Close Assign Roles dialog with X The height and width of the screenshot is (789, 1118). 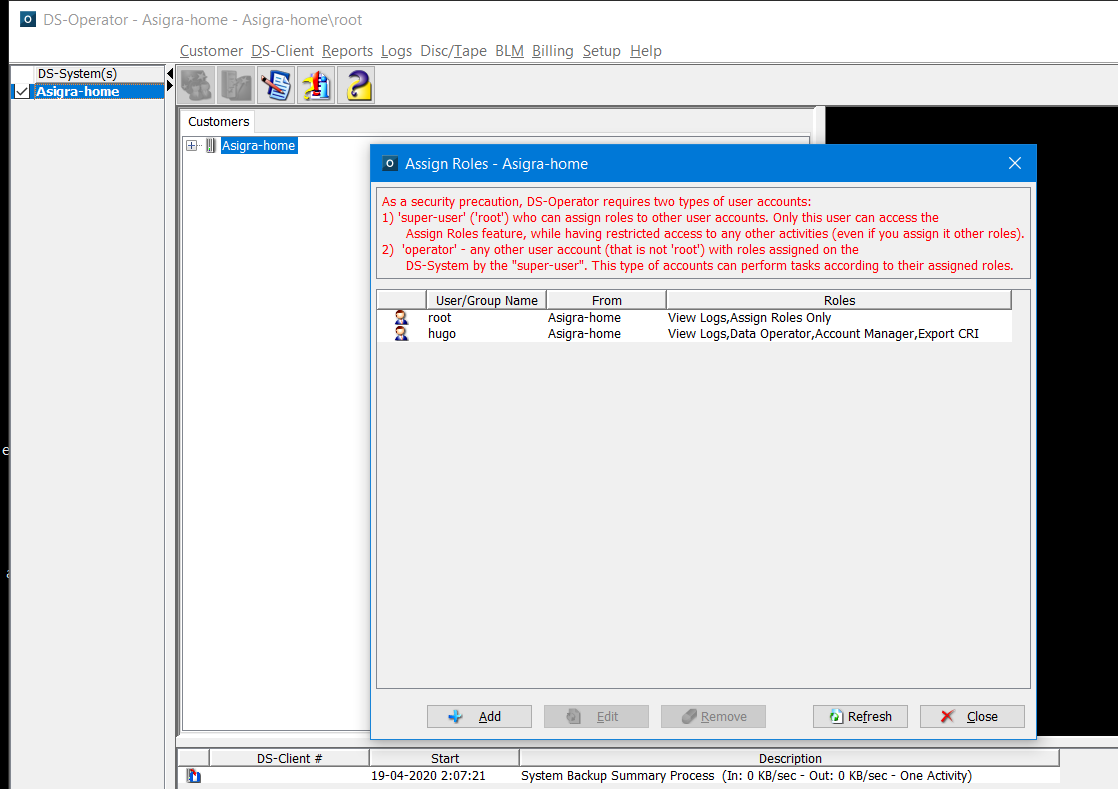coord(1015,163)
